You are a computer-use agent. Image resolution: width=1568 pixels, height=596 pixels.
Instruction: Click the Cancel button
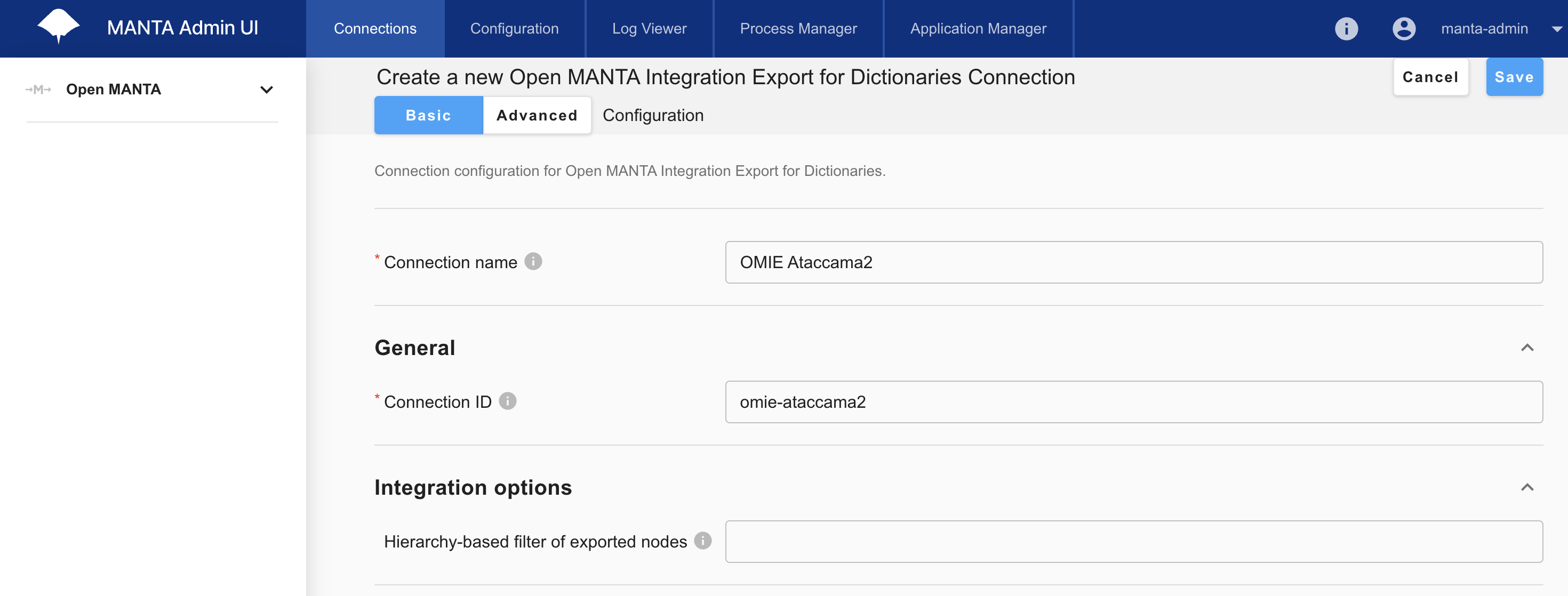(1429, 76)
